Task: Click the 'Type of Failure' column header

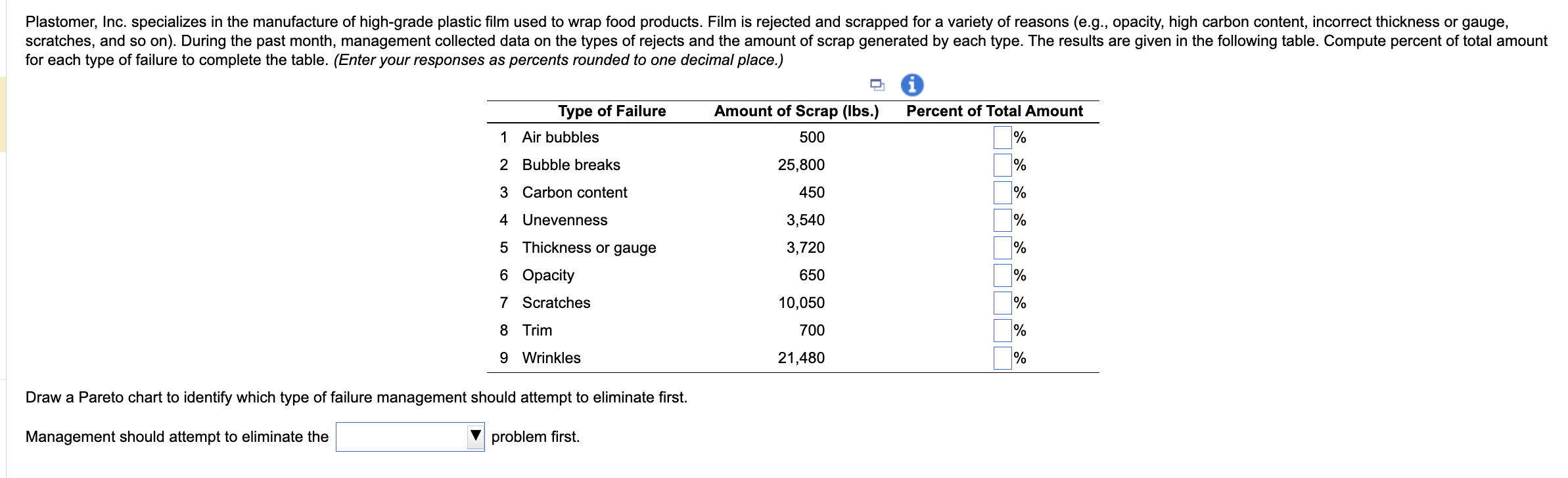Action: click(x=612, y=111)
